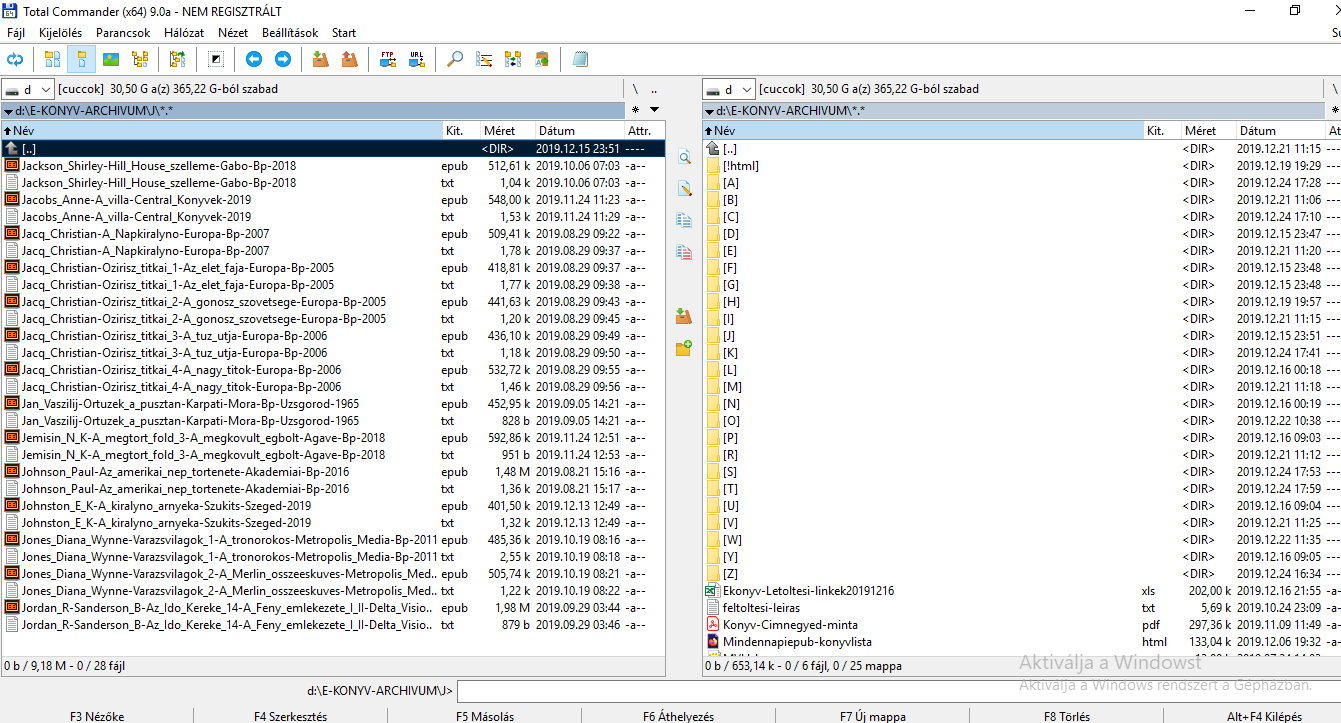Open right panel drive dropdown
The image size is (1341, 723).
point(729,89)
